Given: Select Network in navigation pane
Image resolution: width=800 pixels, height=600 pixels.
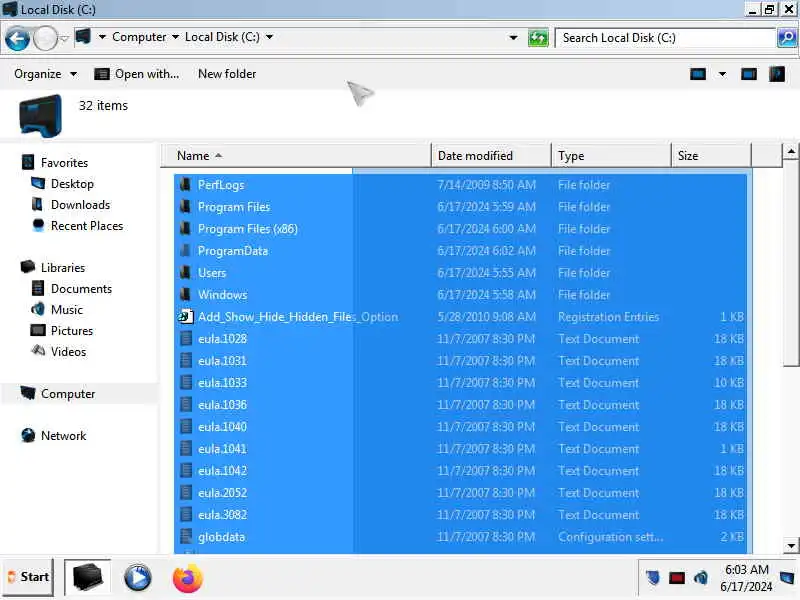Looking at the screenshot, I should pyautogui.click(x=63, y=436).
